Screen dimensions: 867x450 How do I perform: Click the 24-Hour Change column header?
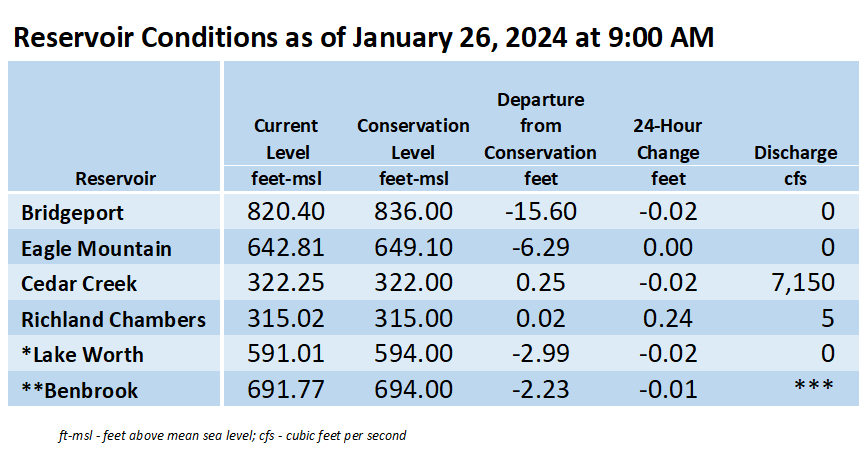(x=667, y=139)
